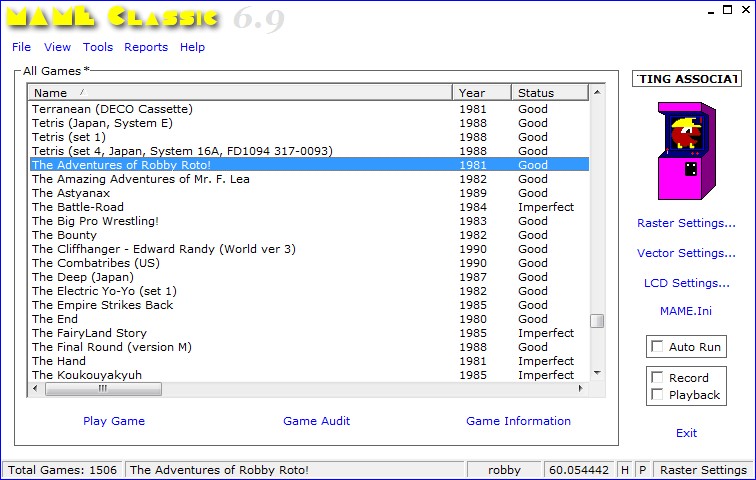
Task: Open Raster Settings link
Action: (x=686, y=223)
